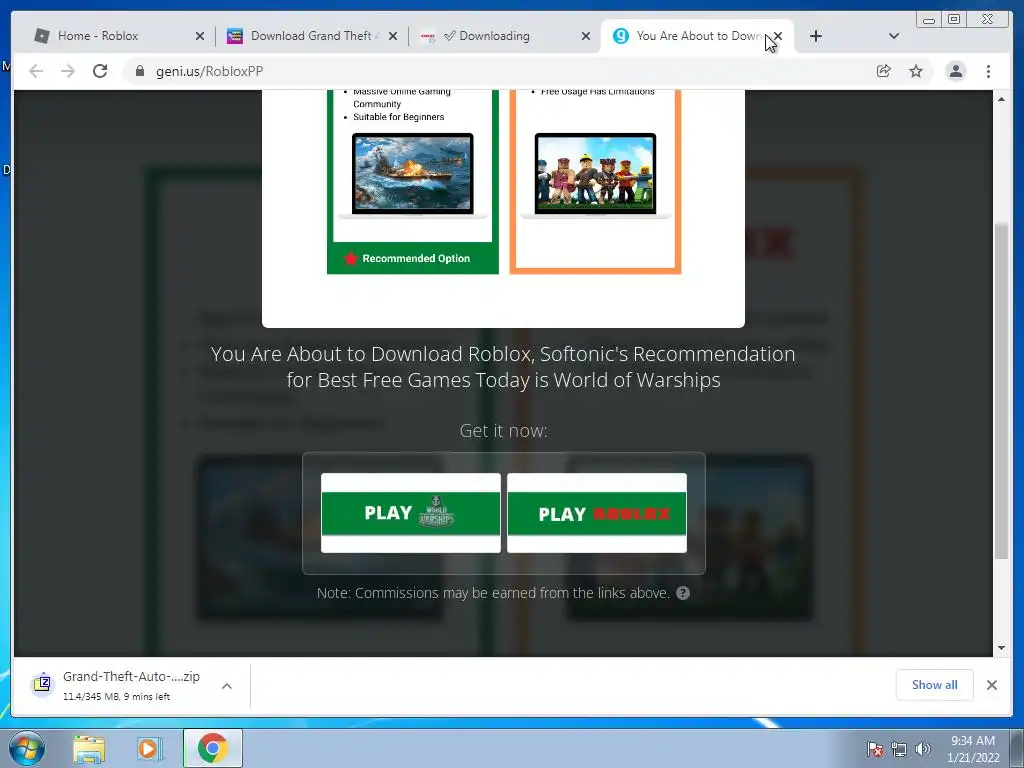Close the You Are About to Download tab
Image resolution: width=1024 pixels, height=768 pixels.
(778, 36)
